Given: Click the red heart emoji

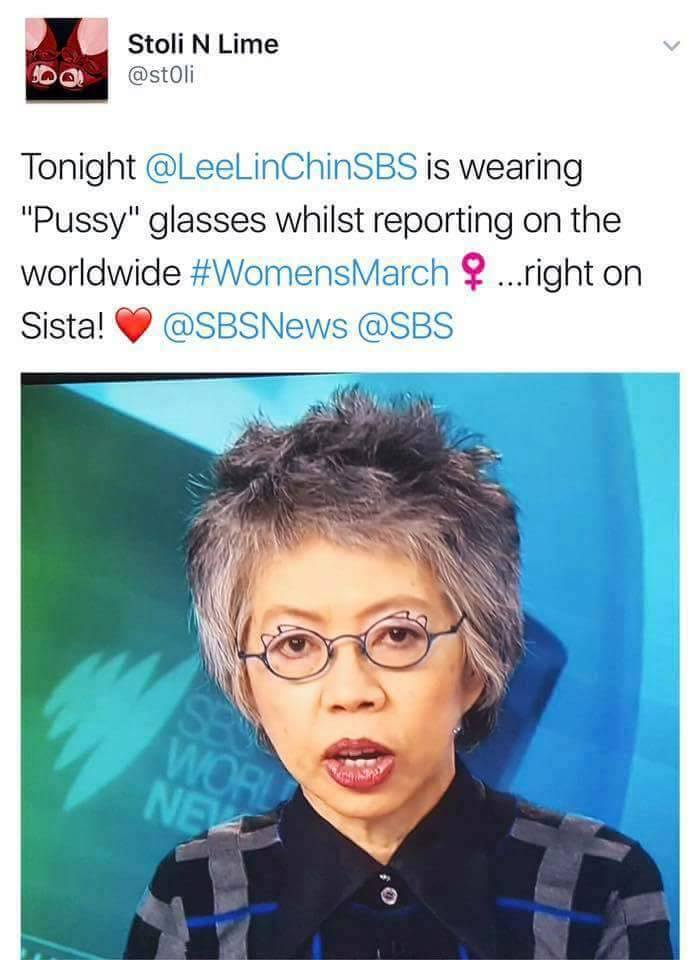Looking at the screenshot, I should click(x=133, y=325).
